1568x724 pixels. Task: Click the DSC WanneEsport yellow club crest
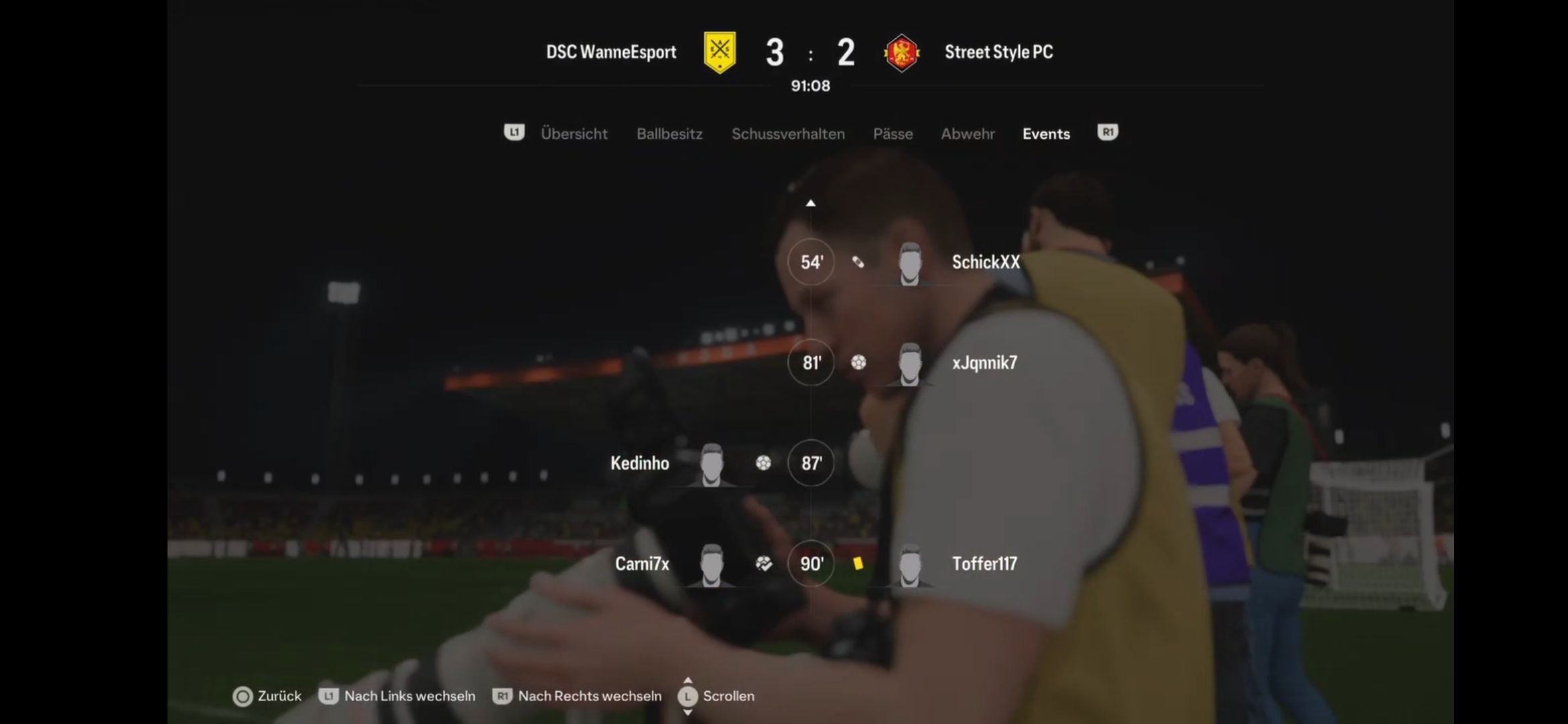[720, 52]
